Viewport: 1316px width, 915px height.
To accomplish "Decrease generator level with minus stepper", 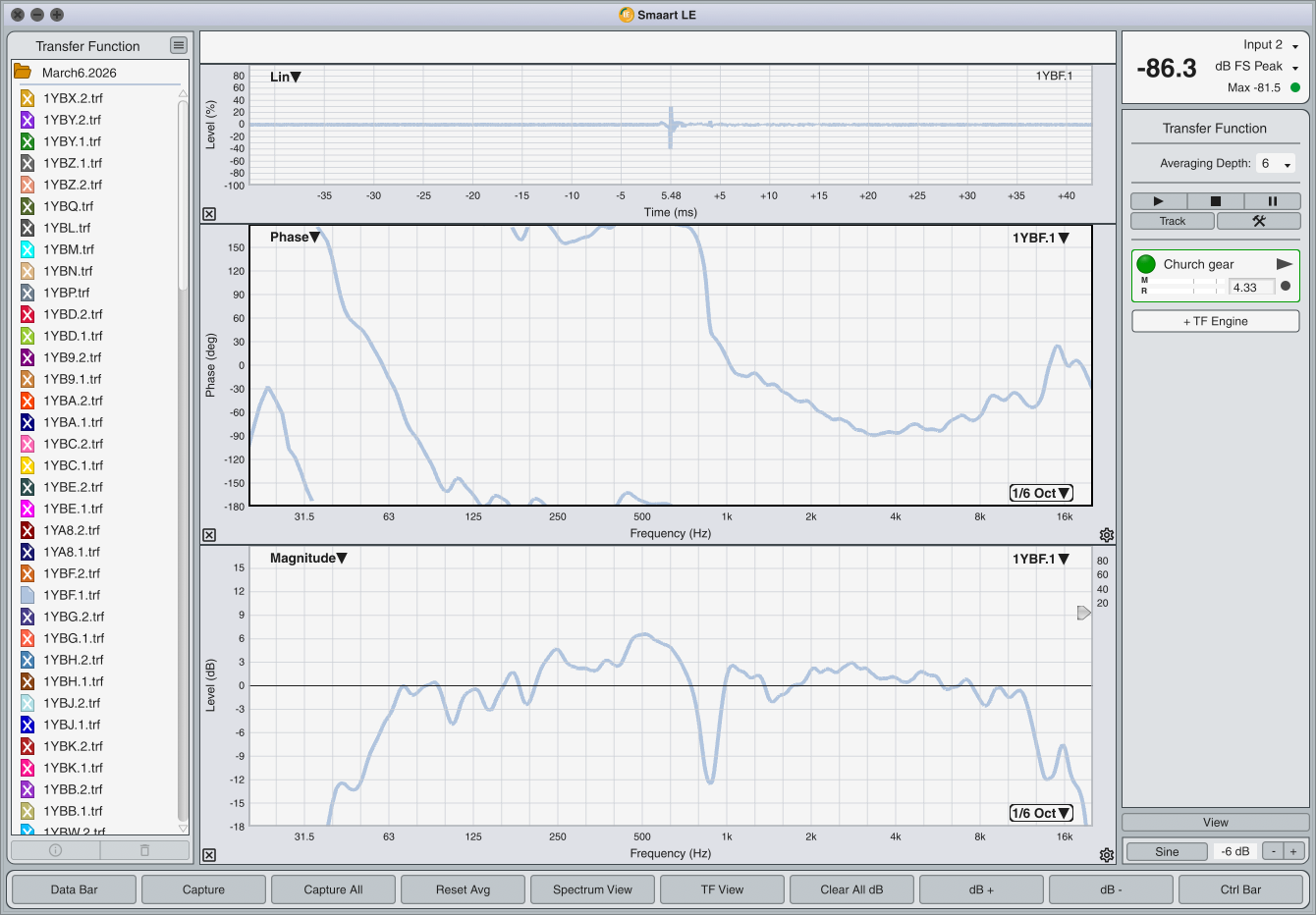I will click(x=1273, y=851).
